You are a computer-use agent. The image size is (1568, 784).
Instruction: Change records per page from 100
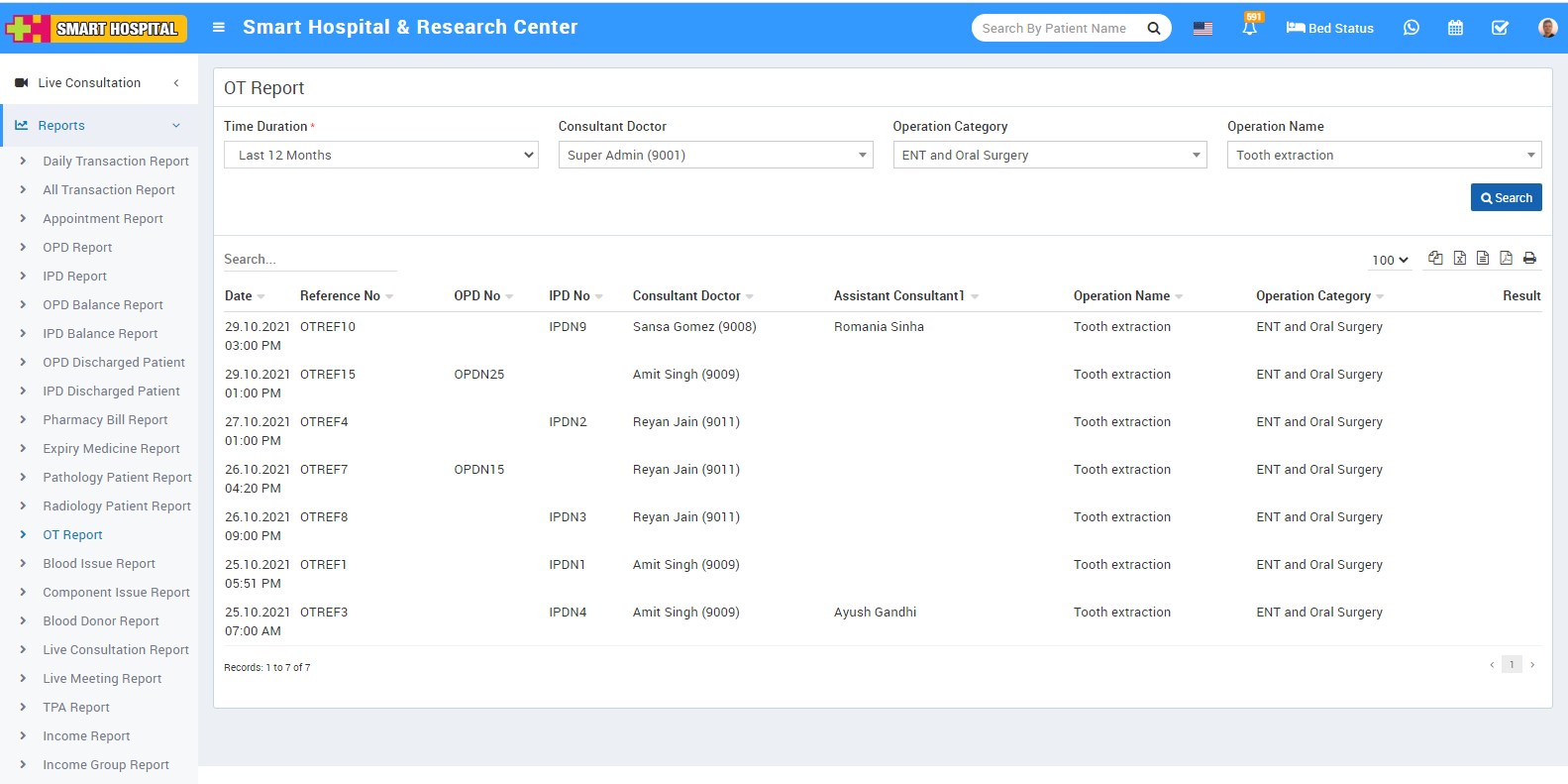point(1390,260)
